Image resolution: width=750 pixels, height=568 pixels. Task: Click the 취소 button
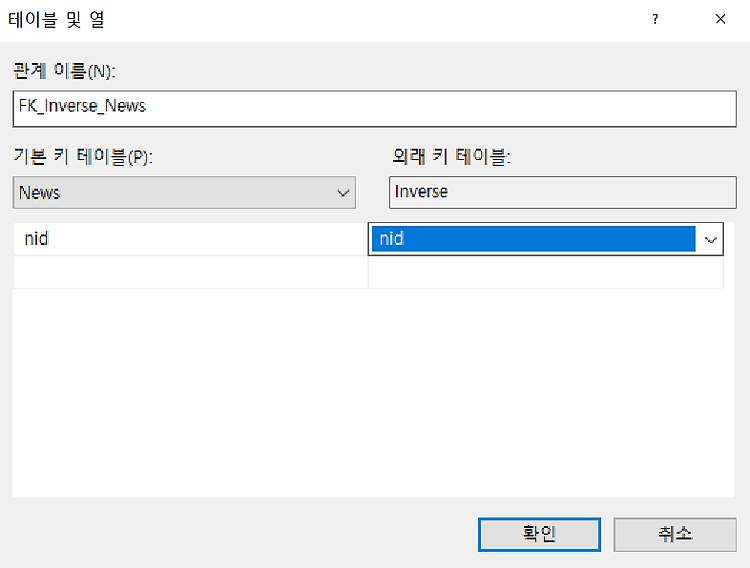tap(675, 534)
